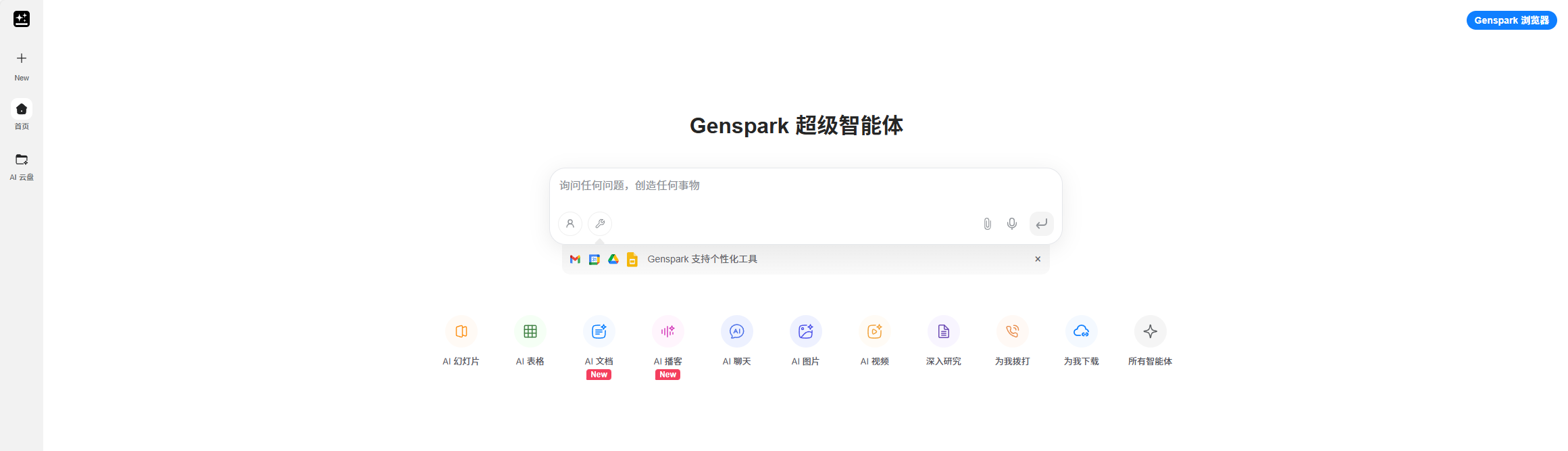1568x451 pixels.
Task: Open the wrench tools icon
Action: tap(600, 224)
